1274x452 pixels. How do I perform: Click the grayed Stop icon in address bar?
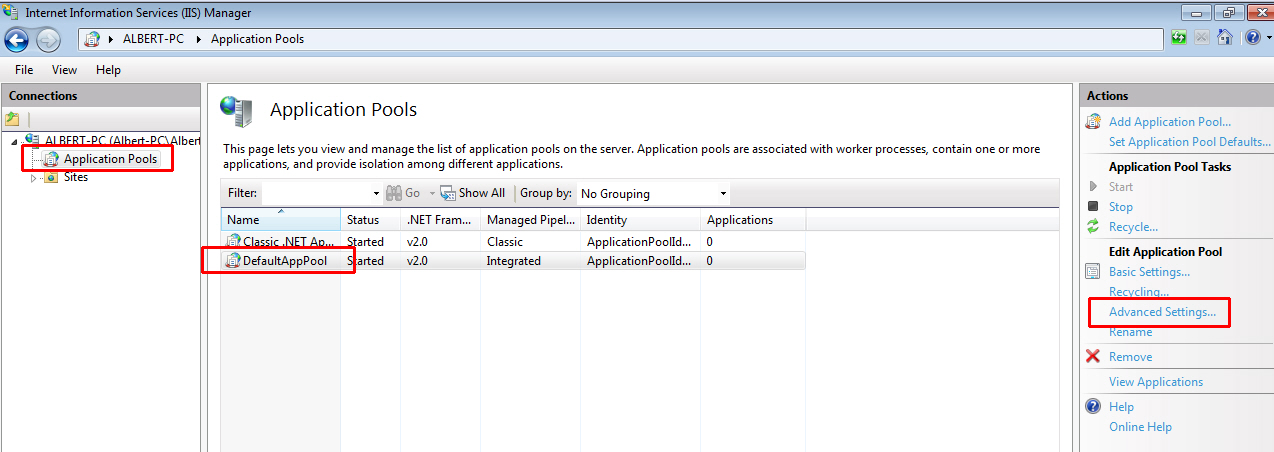coord(1201,38)
